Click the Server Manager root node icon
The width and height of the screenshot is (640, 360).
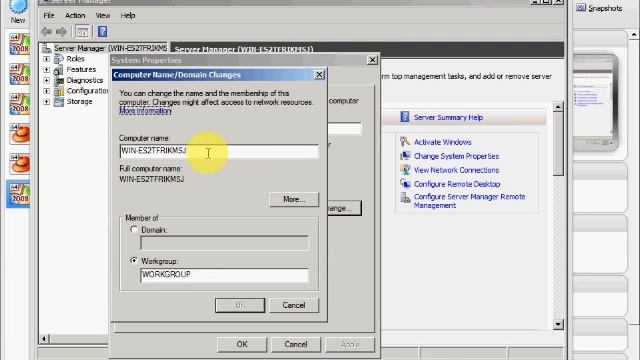(47, 48)
